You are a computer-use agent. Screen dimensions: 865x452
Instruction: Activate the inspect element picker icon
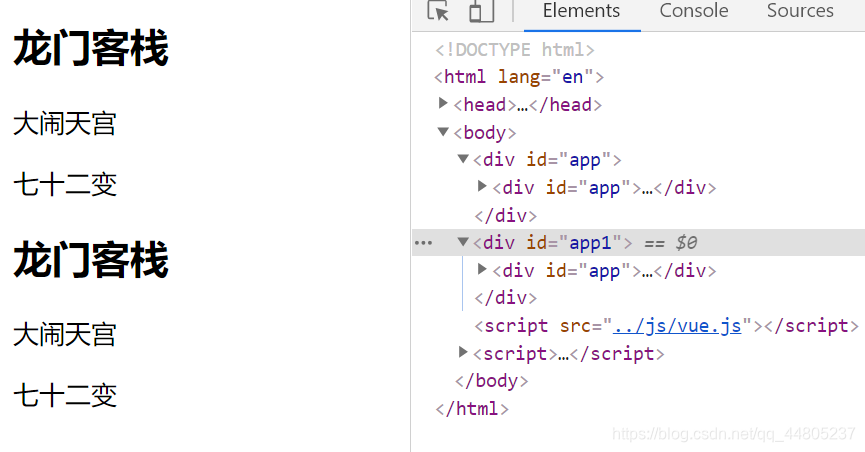click(x=438, y=10)
